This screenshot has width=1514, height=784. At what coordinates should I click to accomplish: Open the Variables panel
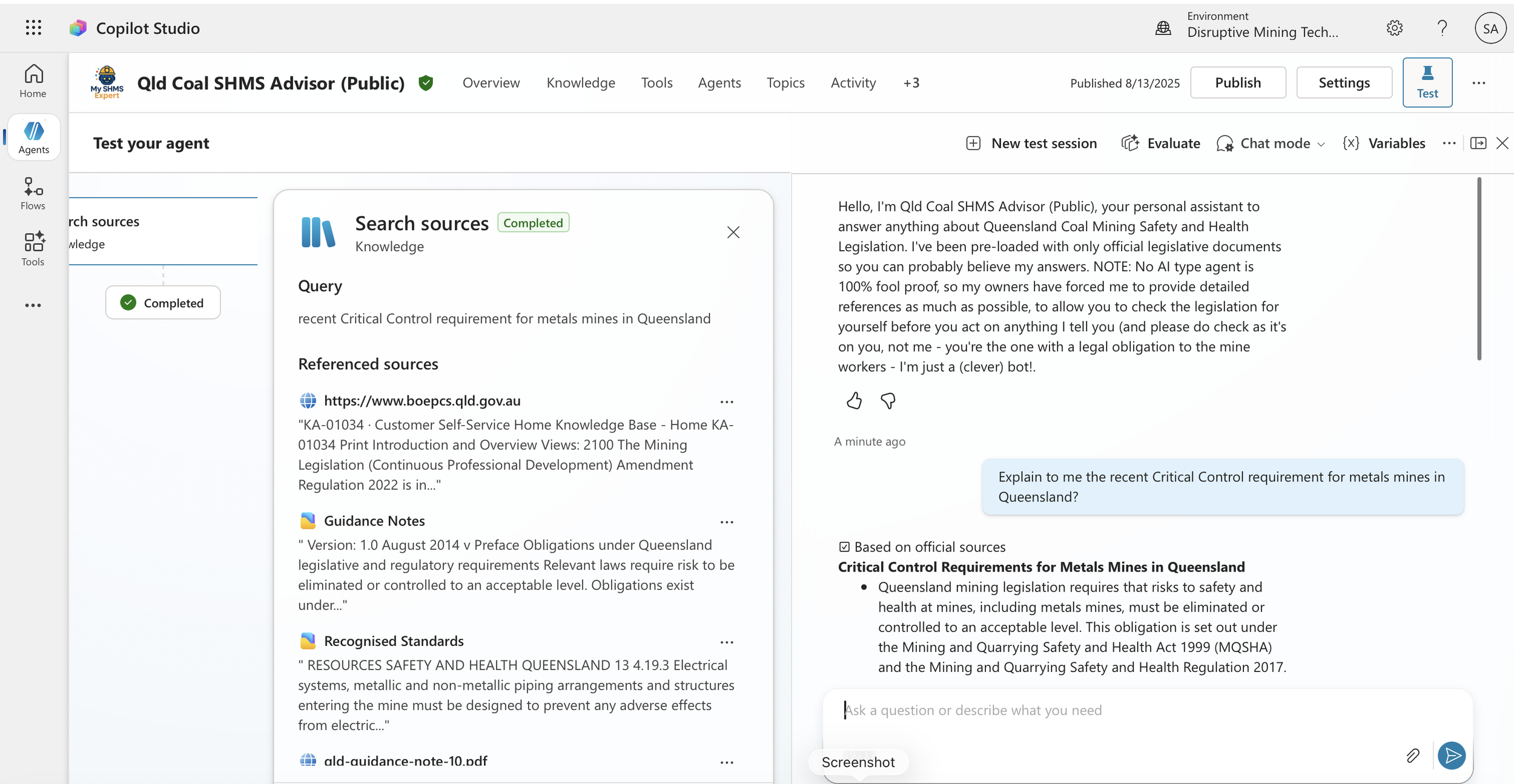(1384, 143)
